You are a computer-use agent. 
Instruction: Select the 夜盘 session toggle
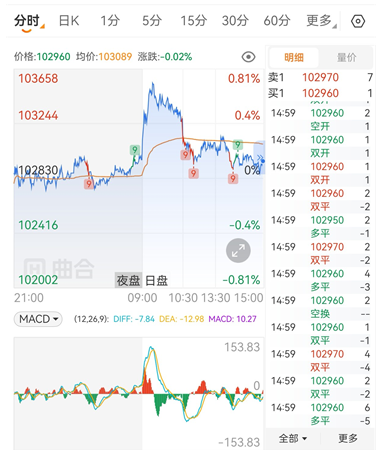128,280
